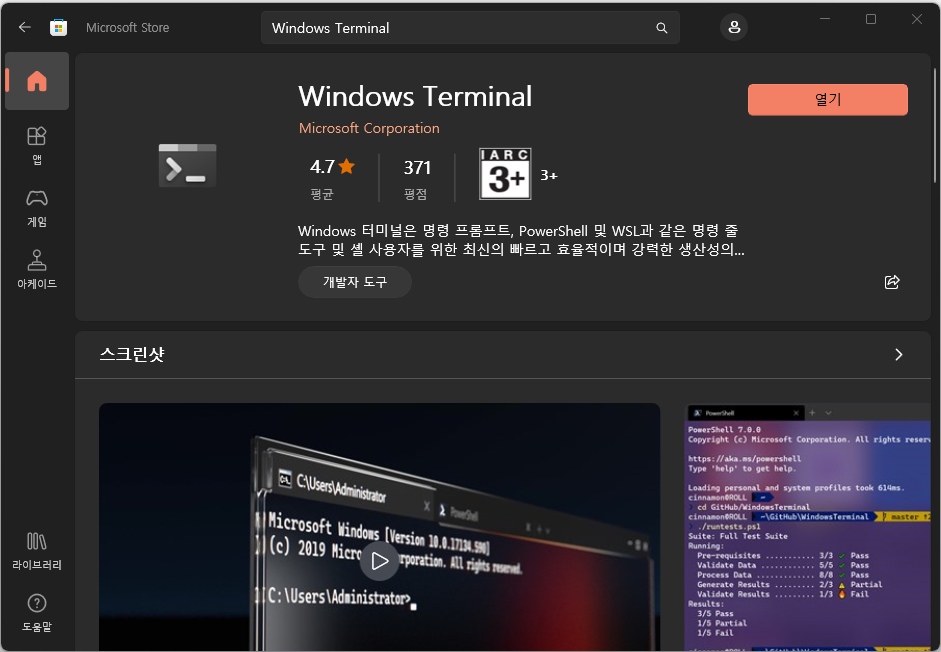
Task: Click the 3+ age rating text
Action: tap(549, 175)
